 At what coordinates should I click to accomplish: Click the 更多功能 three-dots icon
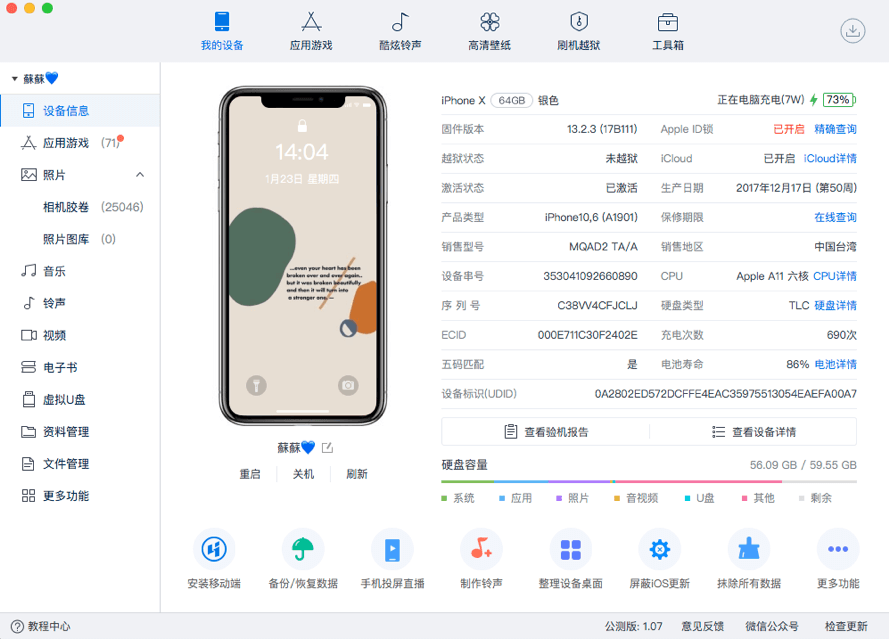click(838, 549)
